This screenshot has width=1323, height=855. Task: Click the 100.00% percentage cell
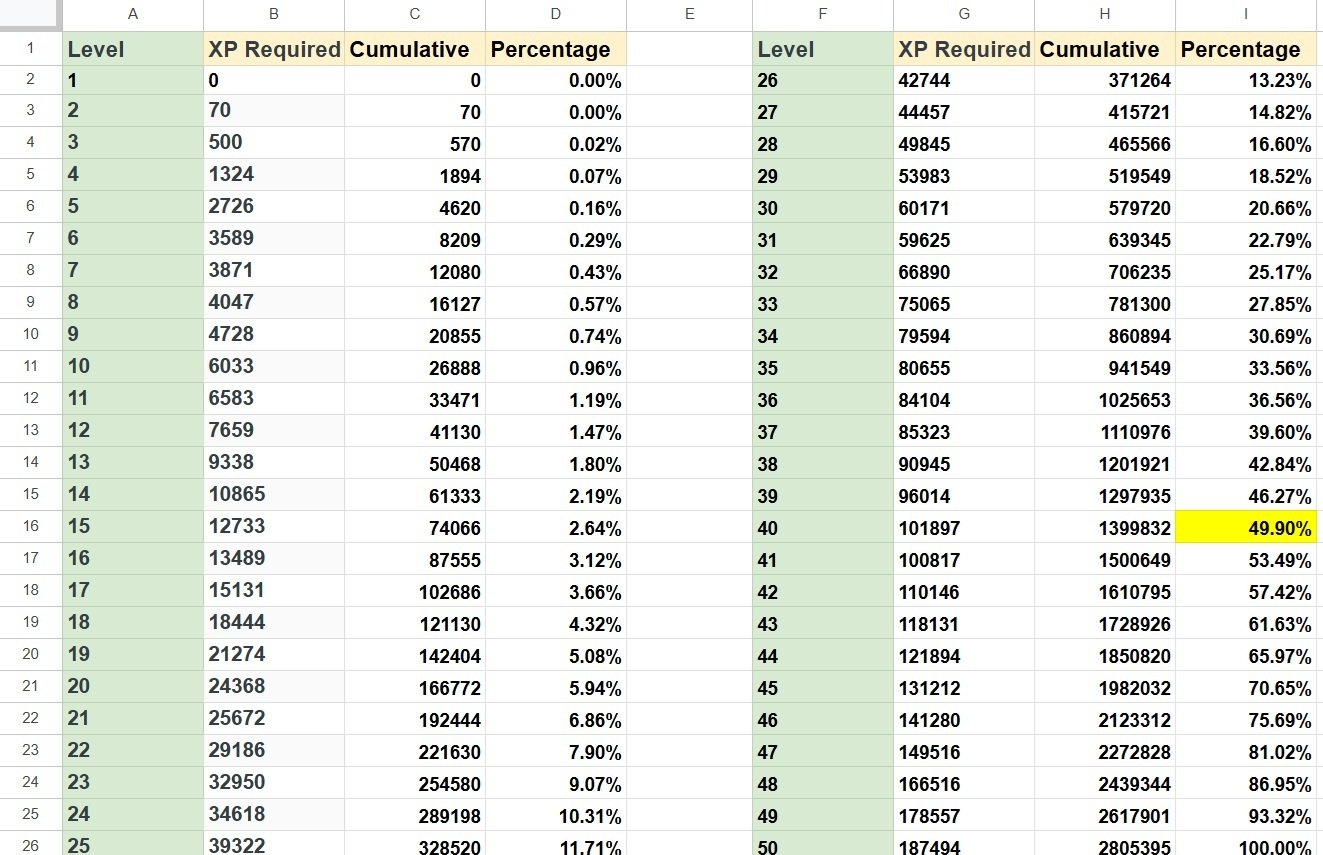click(x=1246, y=844)
